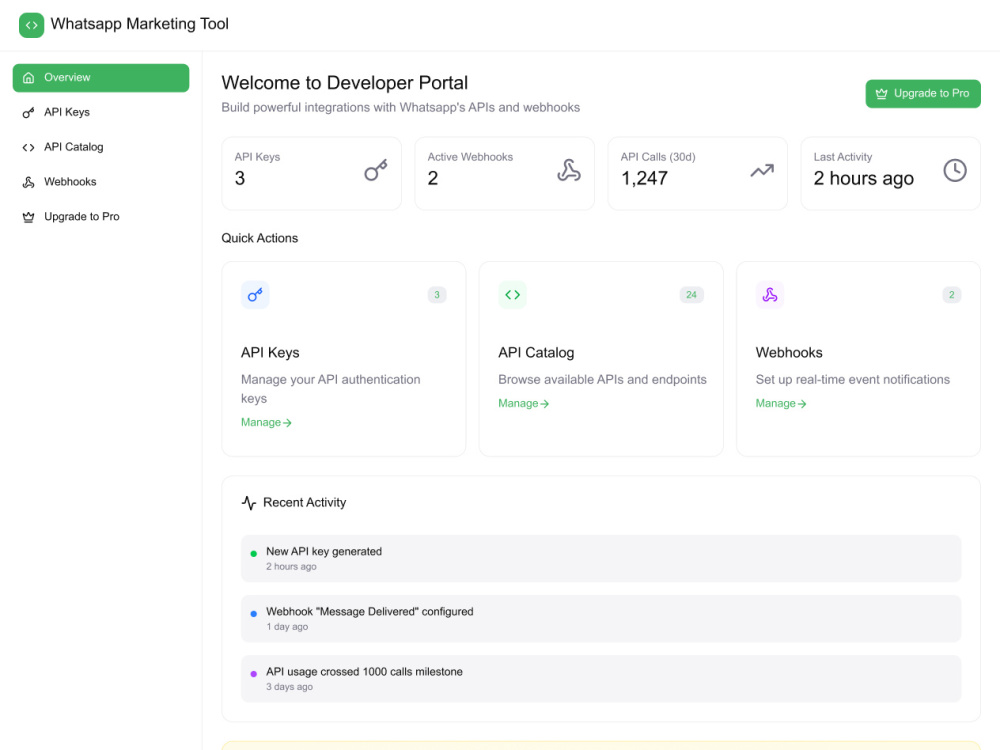Screen dimensions: 1000x750
Task: Click the green code icon in API Catalog quick action
Action: [x=512, y=295]
